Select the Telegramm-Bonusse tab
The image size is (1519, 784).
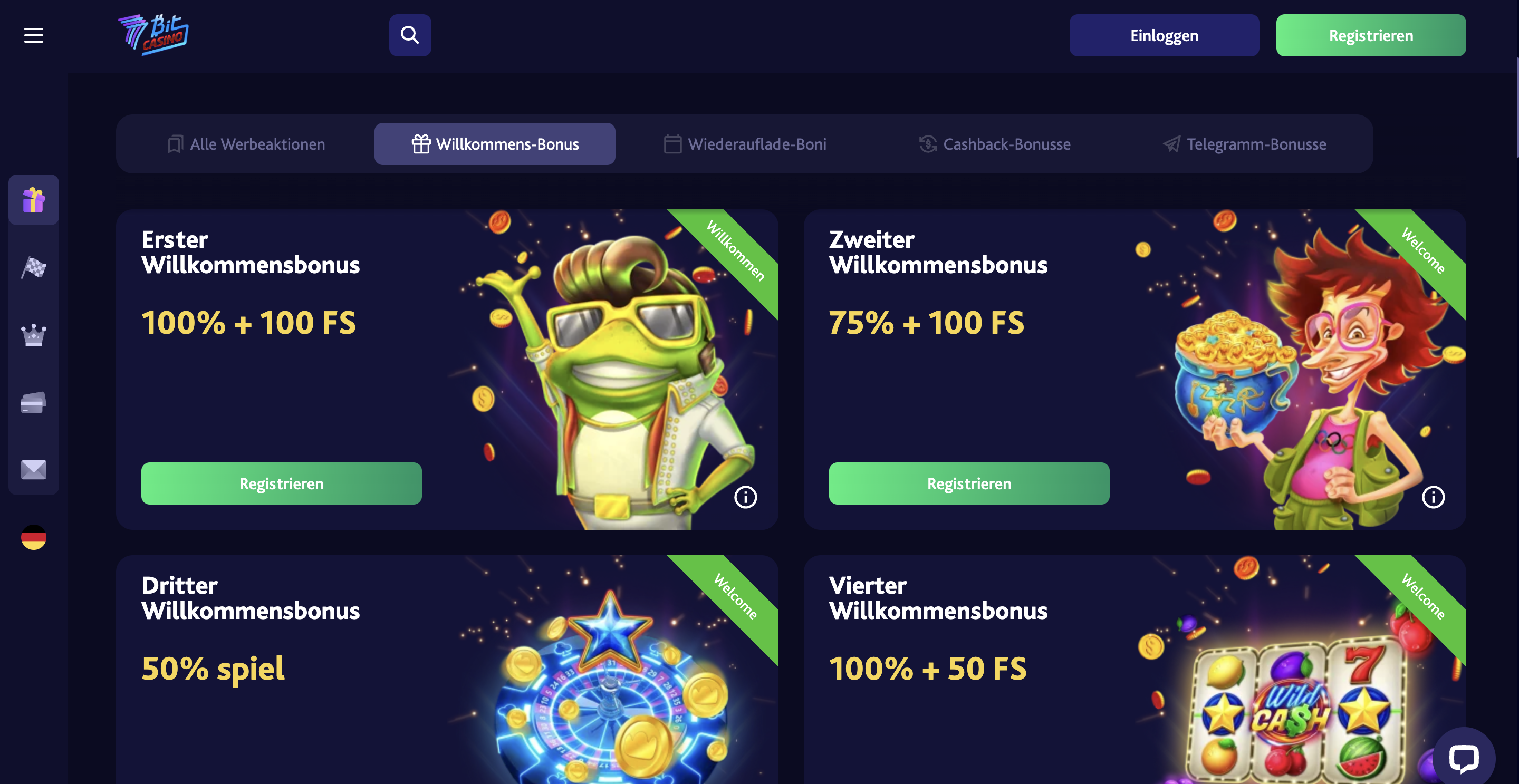1245,144
